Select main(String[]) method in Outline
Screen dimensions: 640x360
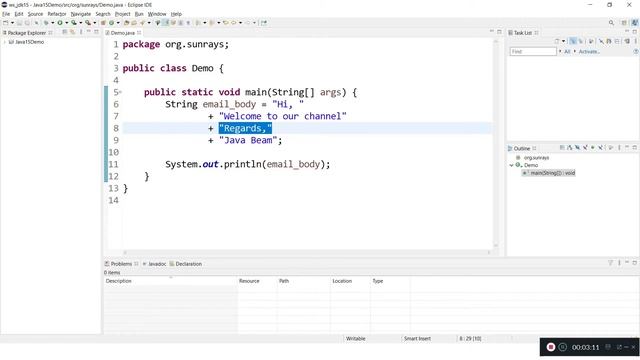coord(549,173)
